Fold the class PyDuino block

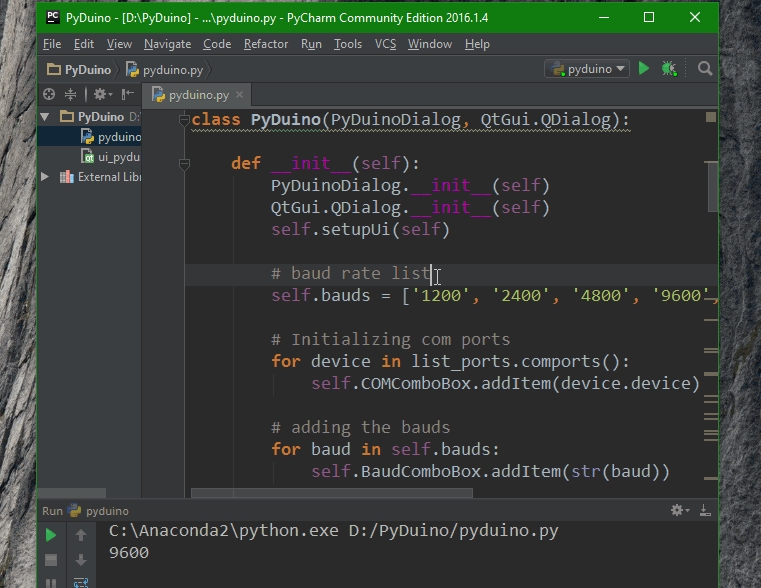pyautogui.click(x=184, y=119)
